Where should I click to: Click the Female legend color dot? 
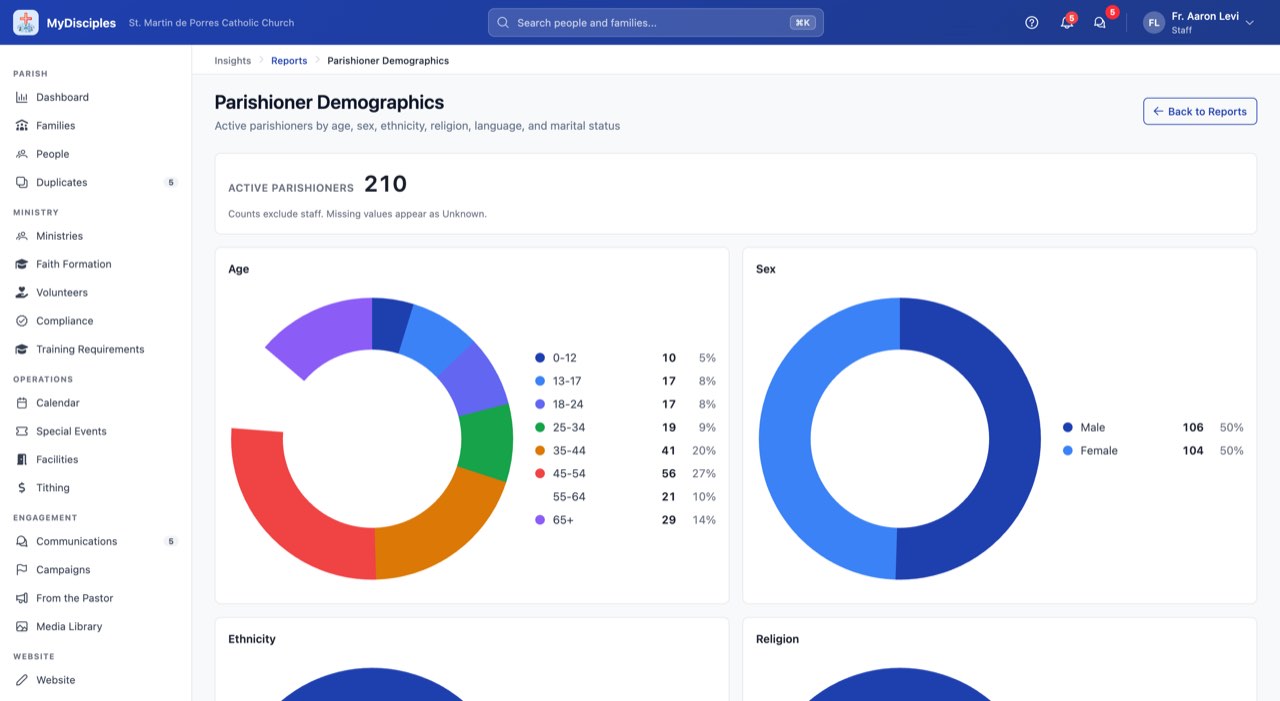click(1068, 450)
